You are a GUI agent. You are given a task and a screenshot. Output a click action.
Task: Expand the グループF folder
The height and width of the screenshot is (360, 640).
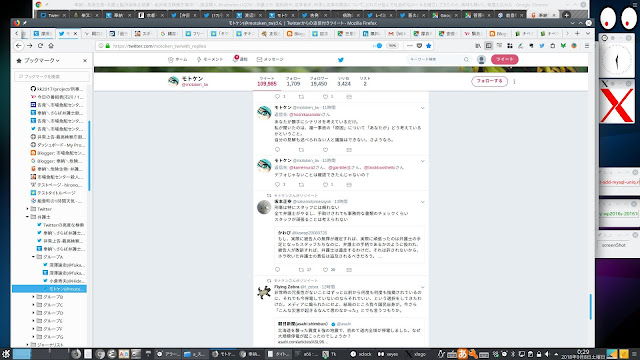(33, 329)
